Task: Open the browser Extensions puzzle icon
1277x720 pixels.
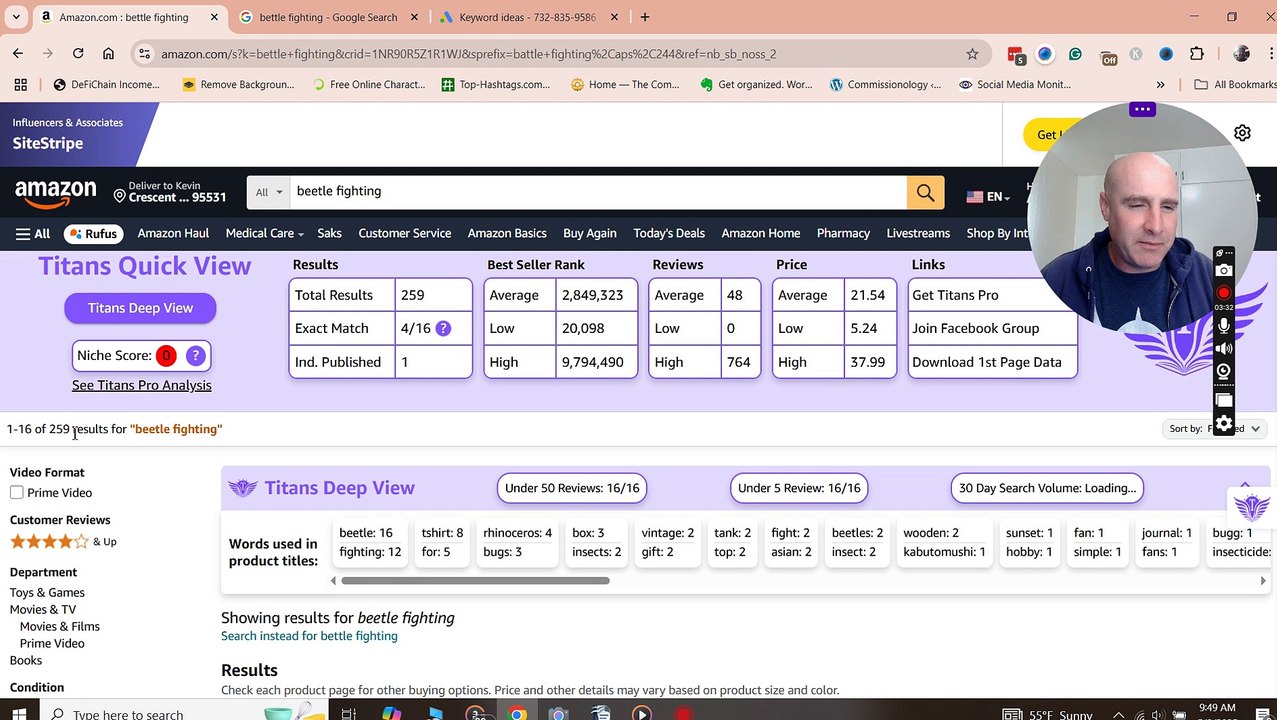Action: [1197, 54]
